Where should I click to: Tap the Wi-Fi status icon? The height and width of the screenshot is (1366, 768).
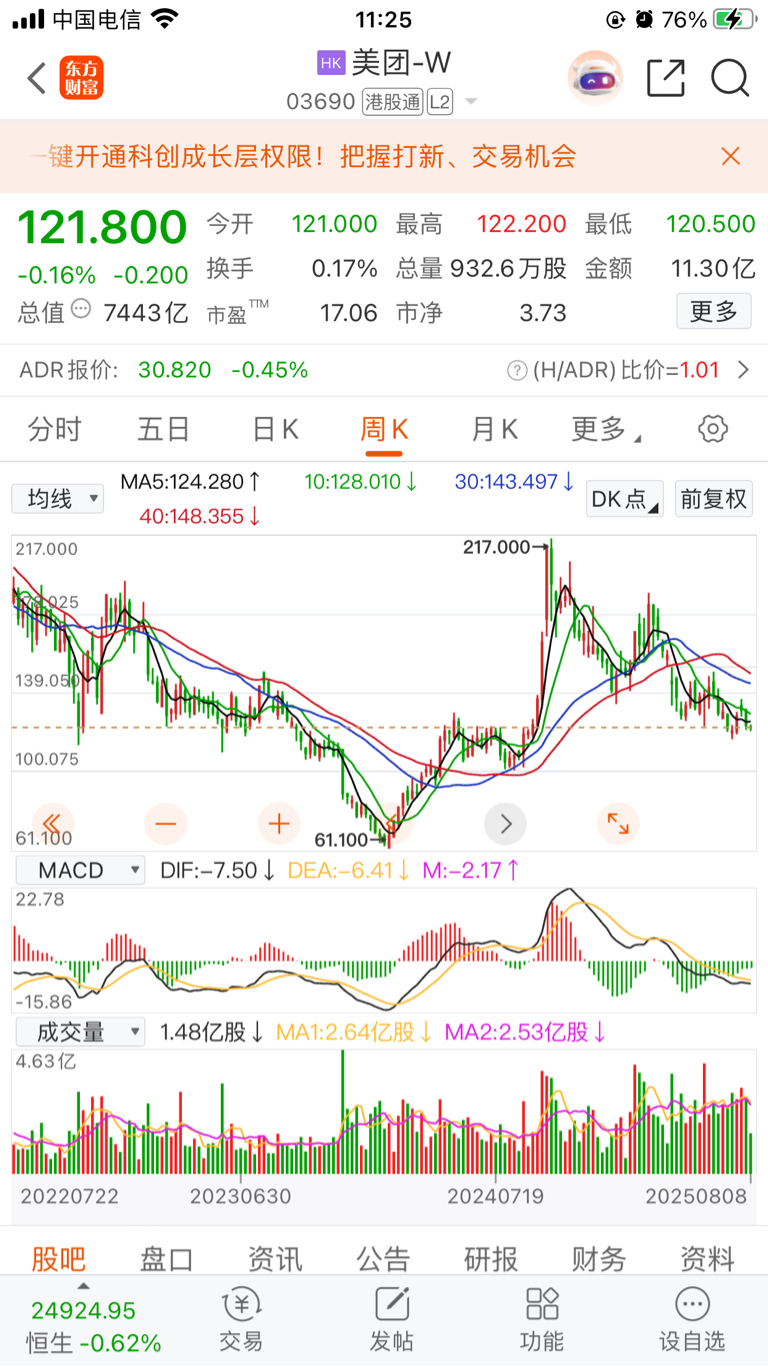pos(165,19)
